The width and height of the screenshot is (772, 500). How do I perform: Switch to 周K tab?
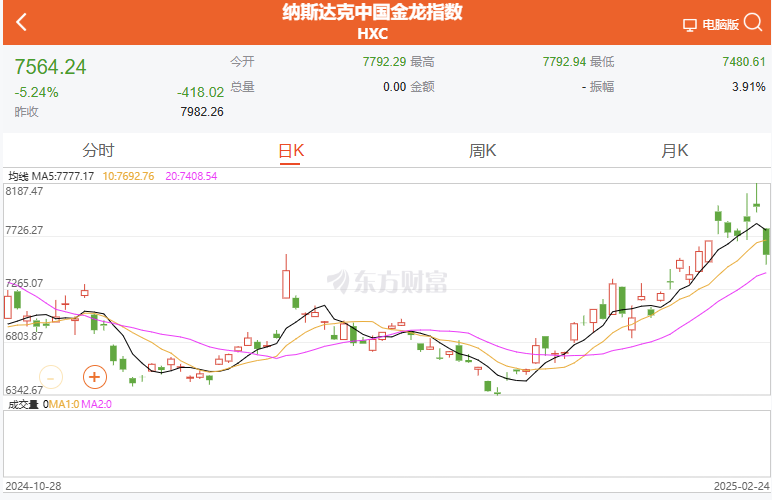(x=482, y=151)
